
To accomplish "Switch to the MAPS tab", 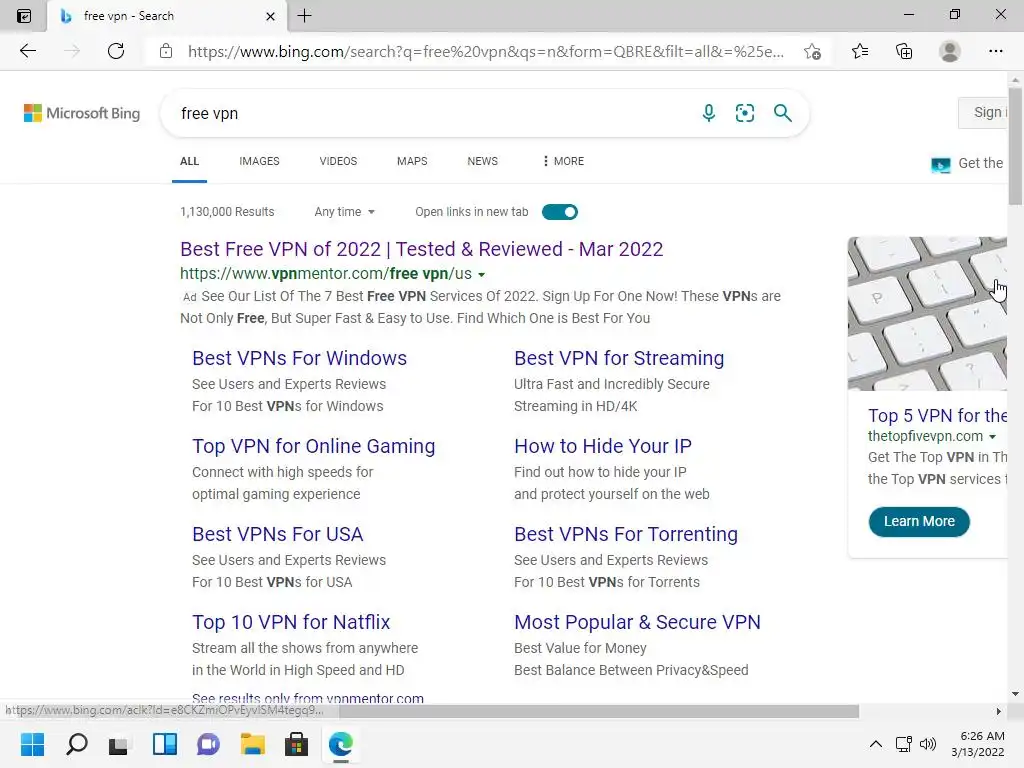I will click(x=412, y=161).
